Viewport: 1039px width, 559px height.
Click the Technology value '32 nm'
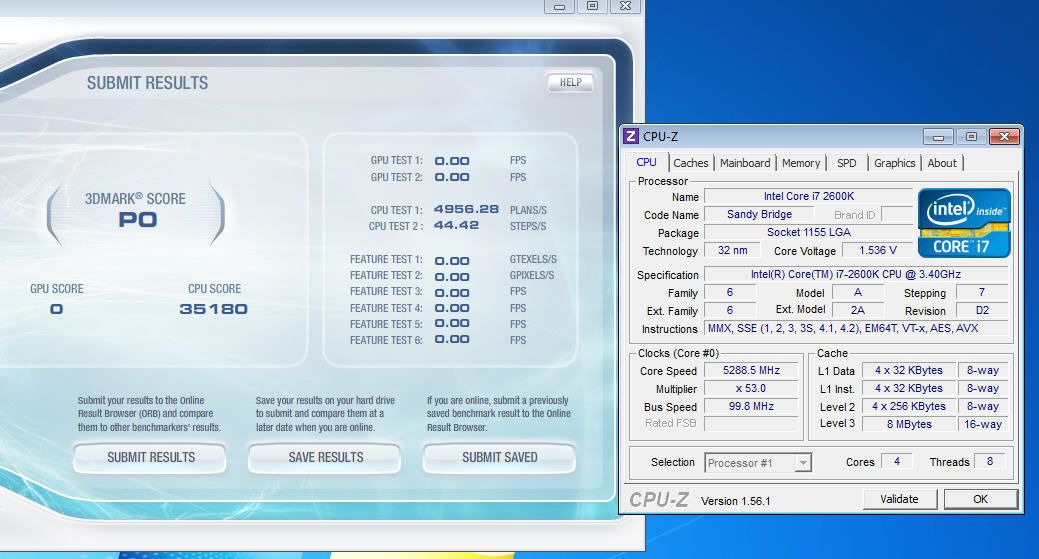tap(732, 250)
